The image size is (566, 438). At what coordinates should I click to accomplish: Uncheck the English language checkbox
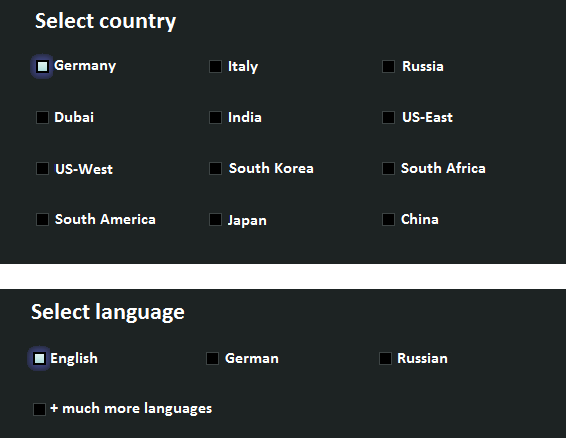39,359
